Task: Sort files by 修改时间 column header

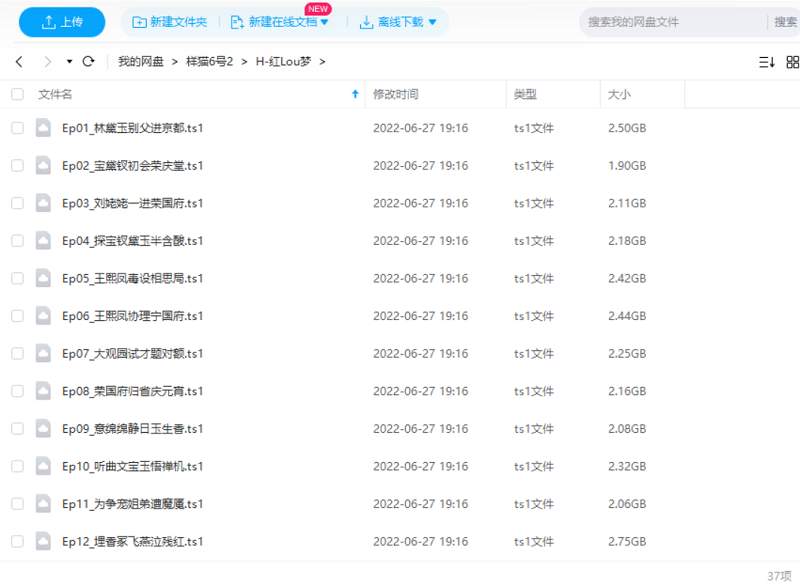Action: click(396, 94)
